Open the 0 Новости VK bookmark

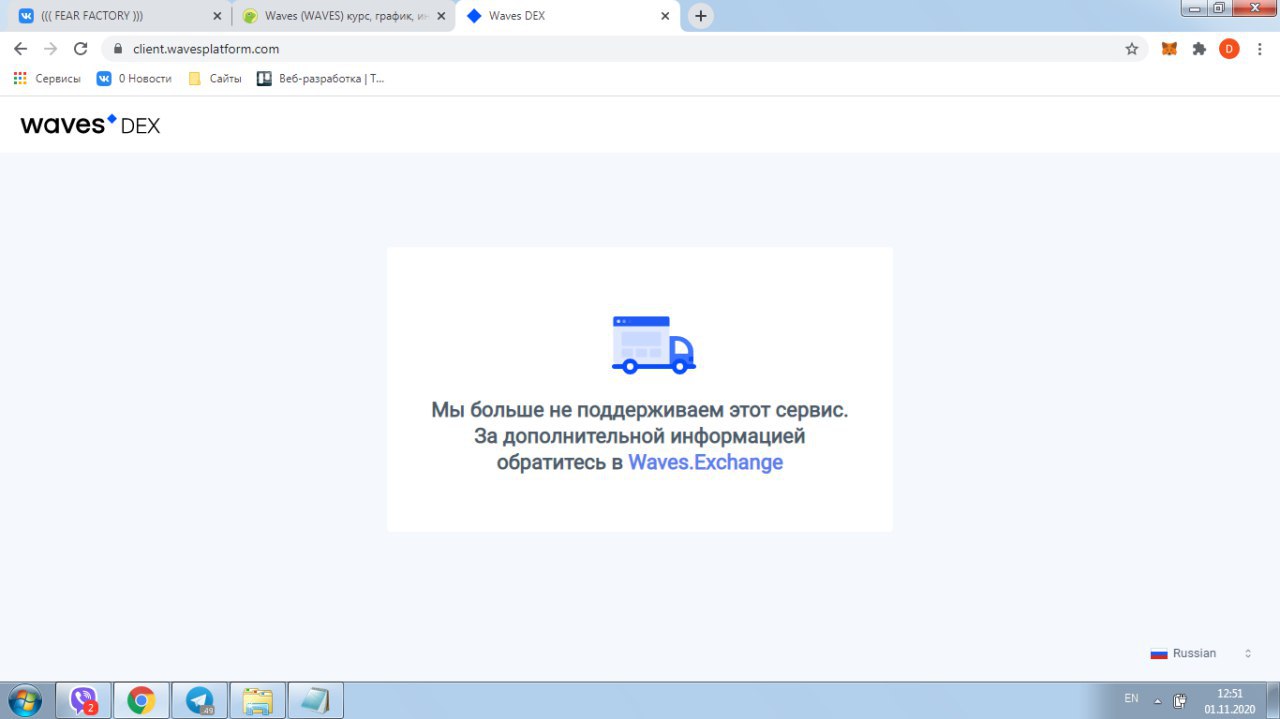(134, 78)
